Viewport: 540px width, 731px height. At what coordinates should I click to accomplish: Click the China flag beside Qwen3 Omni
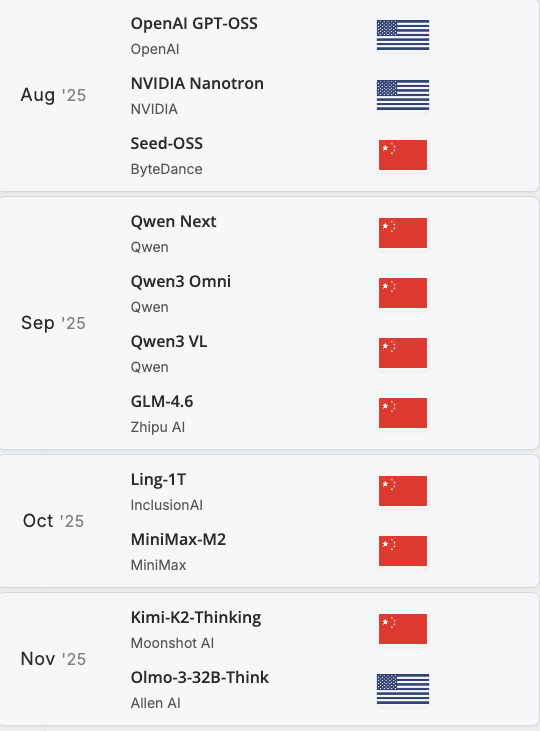[x=403, y=293]
